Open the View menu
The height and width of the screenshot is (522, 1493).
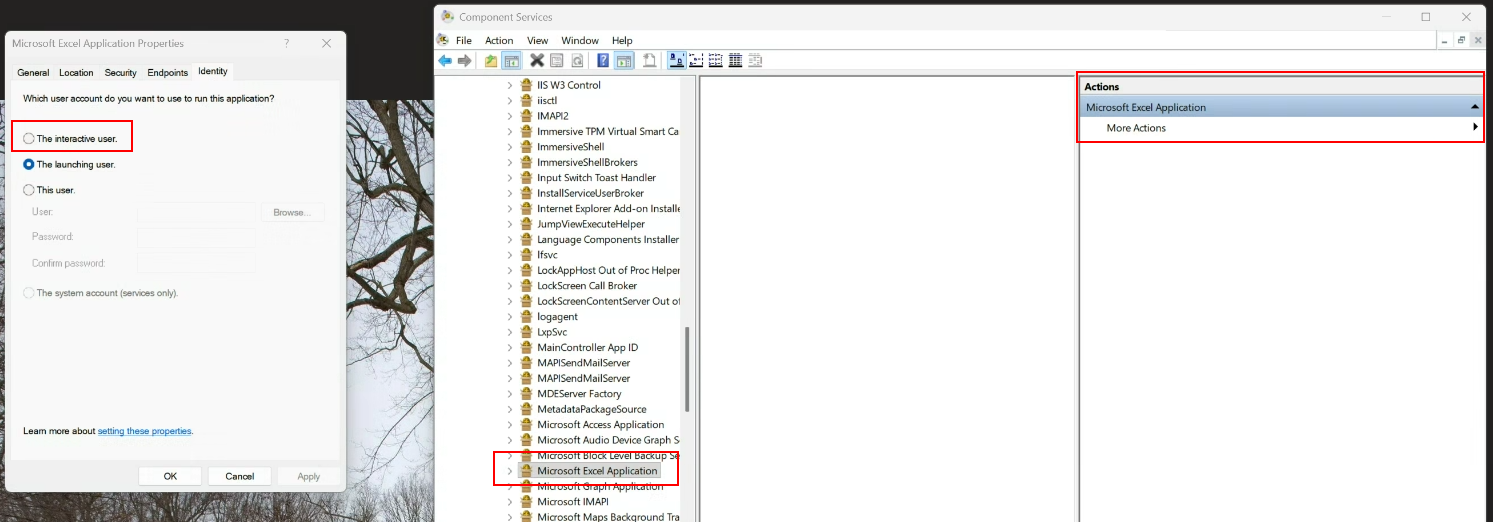coord(538,40)
